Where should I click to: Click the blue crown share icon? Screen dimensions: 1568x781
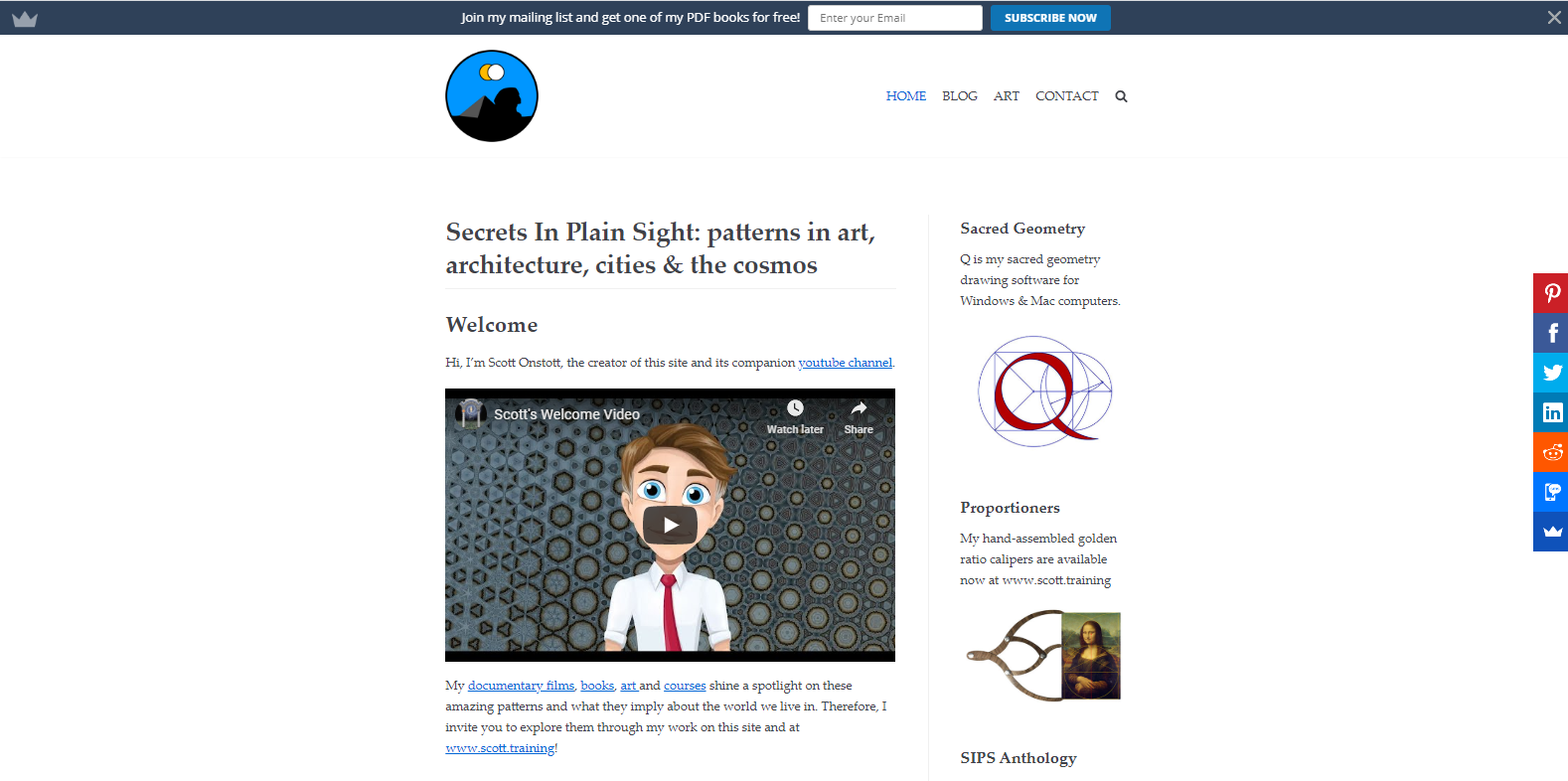(1551, 532)
